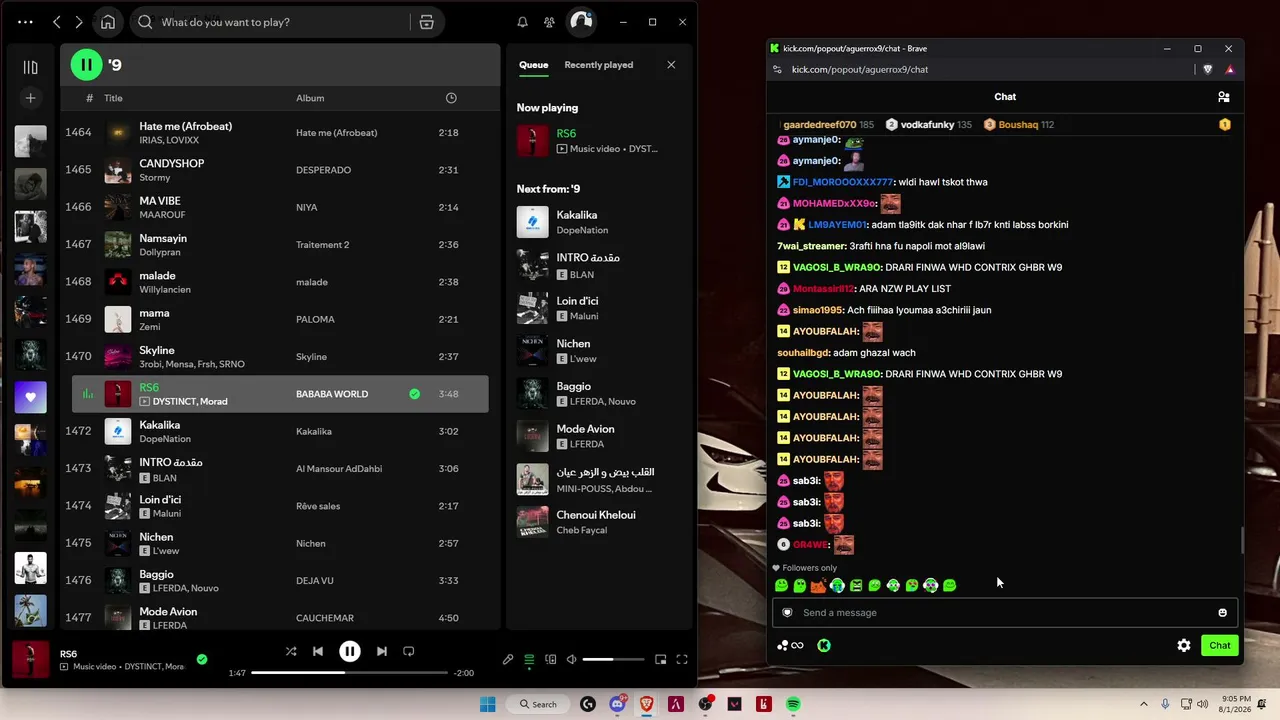Sort the track list by Title

coord(113,98)
